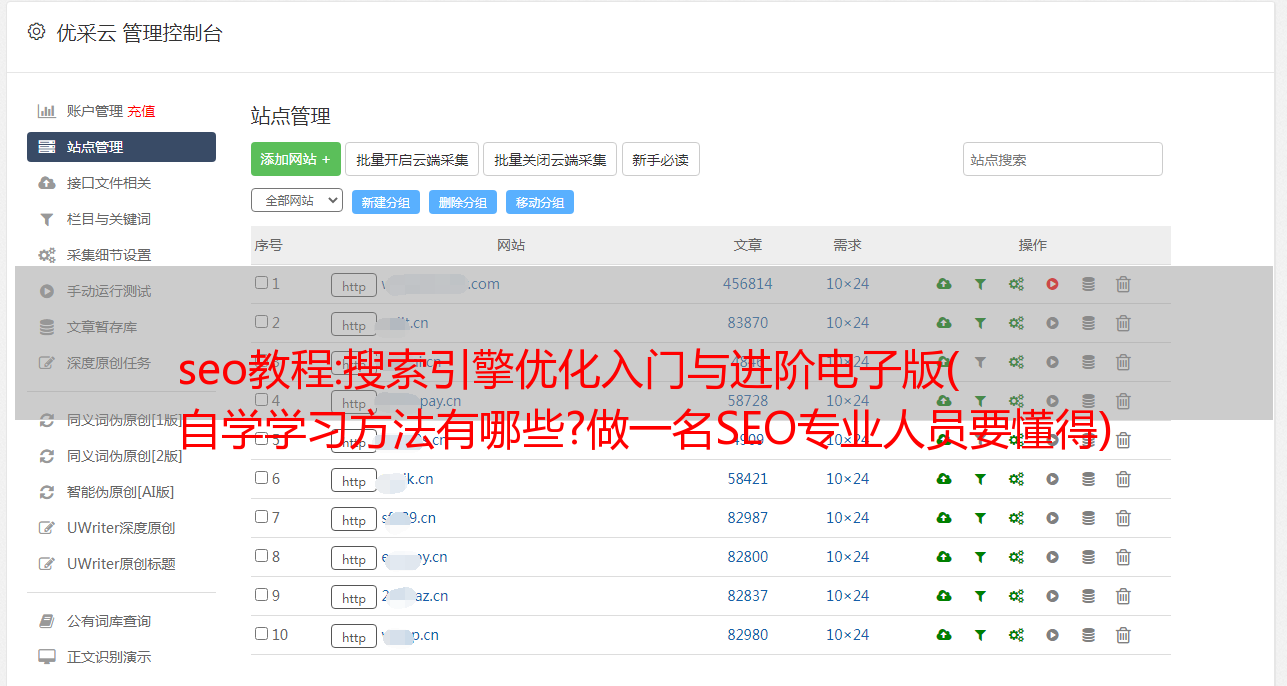The height and width of the screenshot is (686, 1287).
Task: Click the gear icon beside 优采云 title
Action: tap(37, 32)
